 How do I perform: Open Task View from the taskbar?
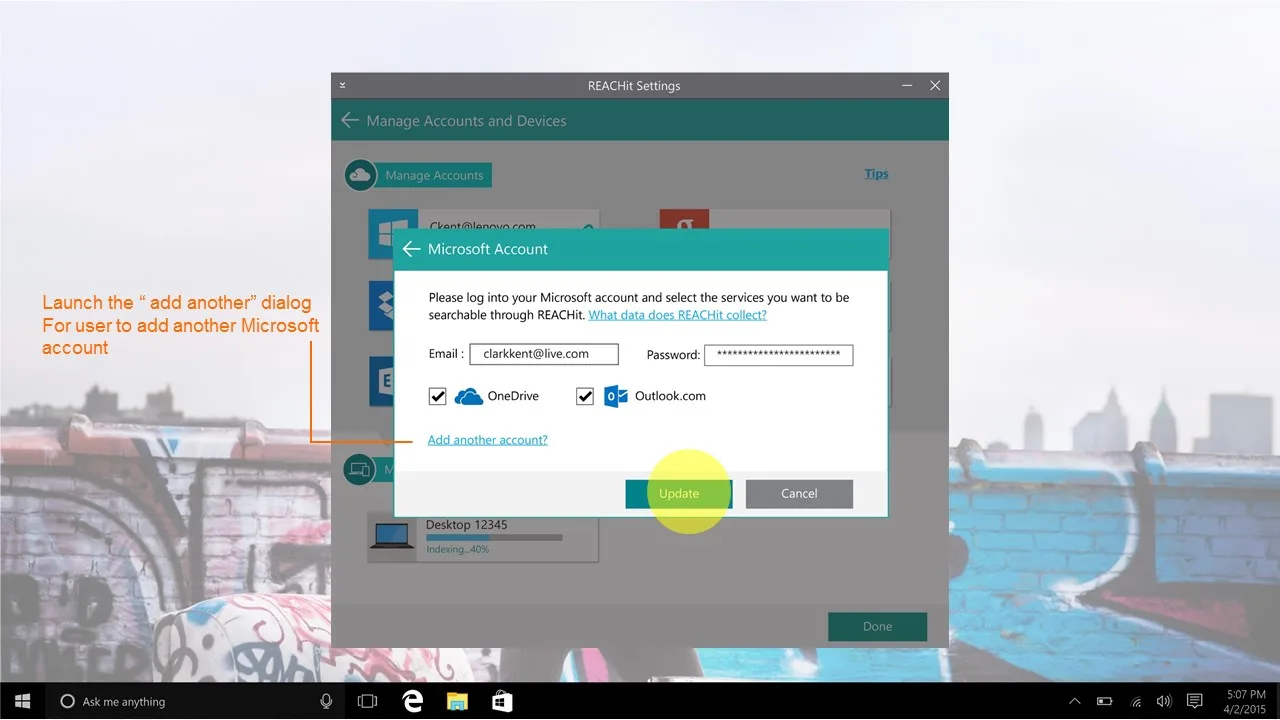pos(367,701)
